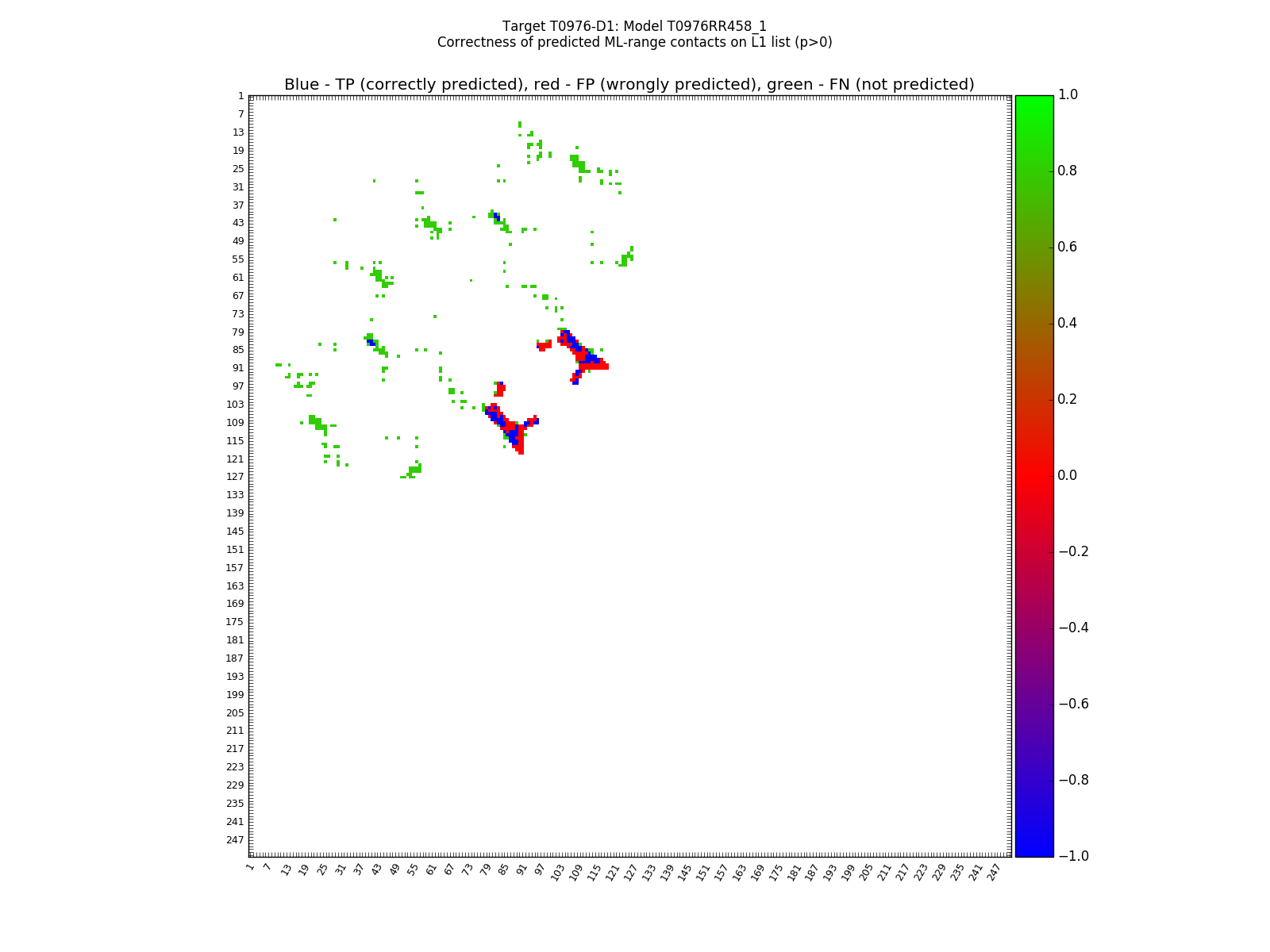Click the red middle of the colorbar
Screen dimensions: 1270x952
click(1034, 475)
